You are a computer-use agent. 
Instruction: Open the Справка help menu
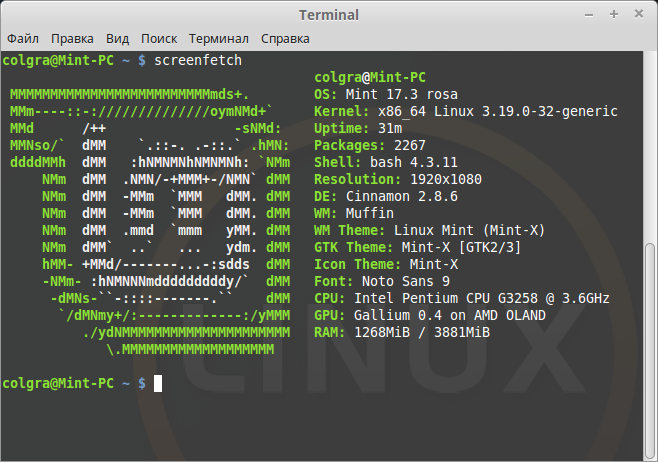(x=285, y=38)
